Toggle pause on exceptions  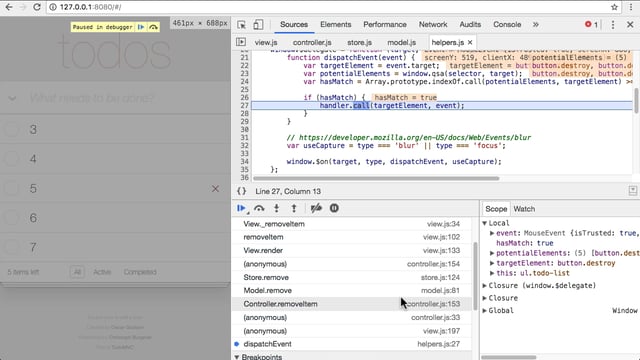(334, 208)
